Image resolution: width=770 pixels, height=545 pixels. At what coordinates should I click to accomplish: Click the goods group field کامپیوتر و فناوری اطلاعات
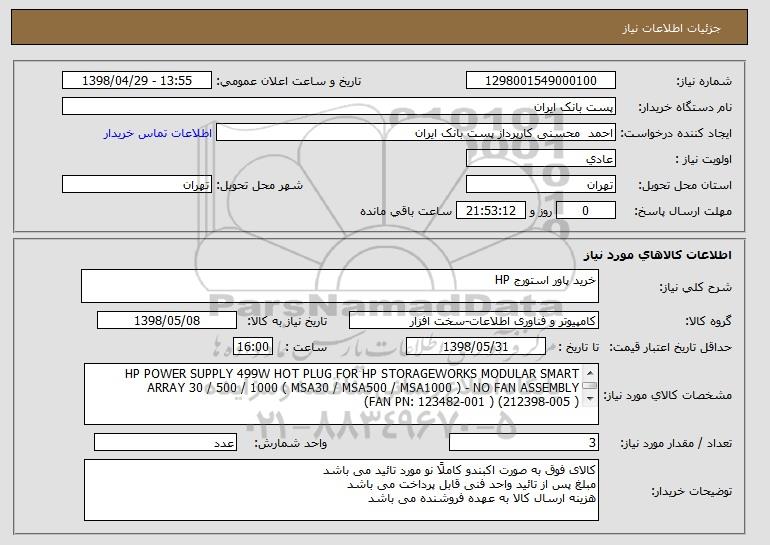(x=474, y=321)
